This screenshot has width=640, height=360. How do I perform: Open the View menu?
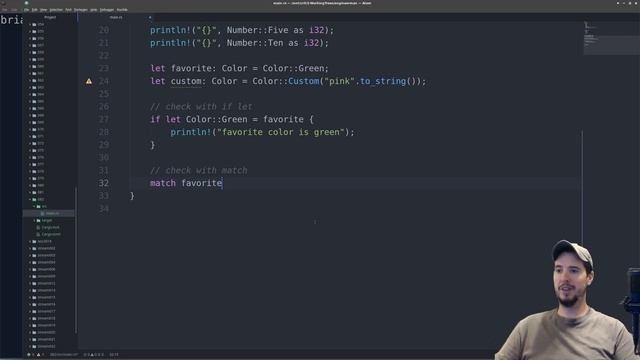coord(43,9)
